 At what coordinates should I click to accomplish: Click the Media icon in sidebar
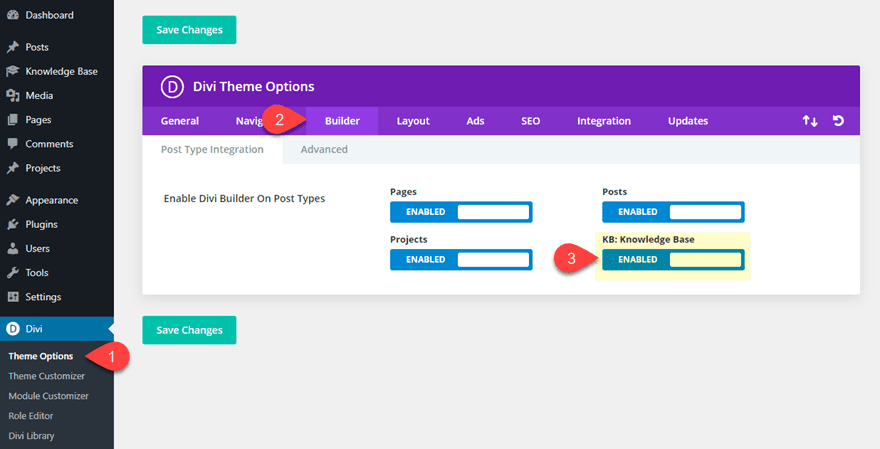click(12, 95)
